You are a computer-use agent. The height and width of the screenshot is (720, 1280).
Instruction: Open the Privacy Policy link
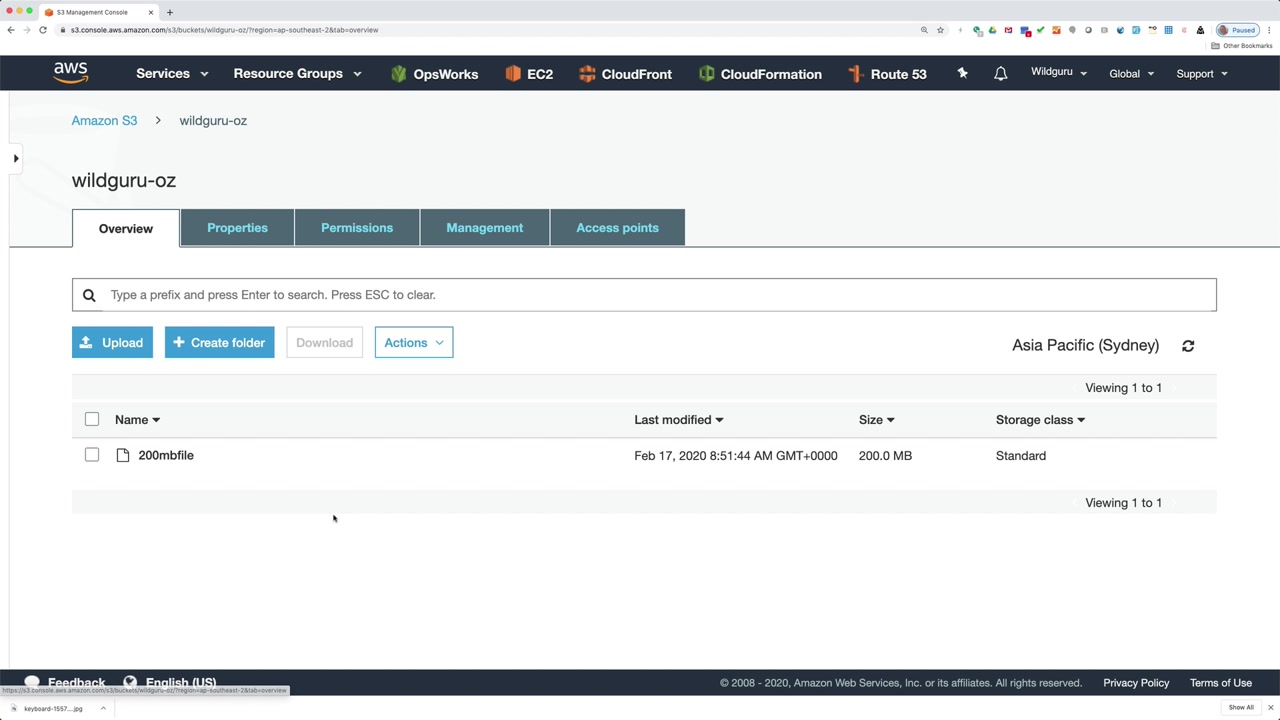point(1136,683)
